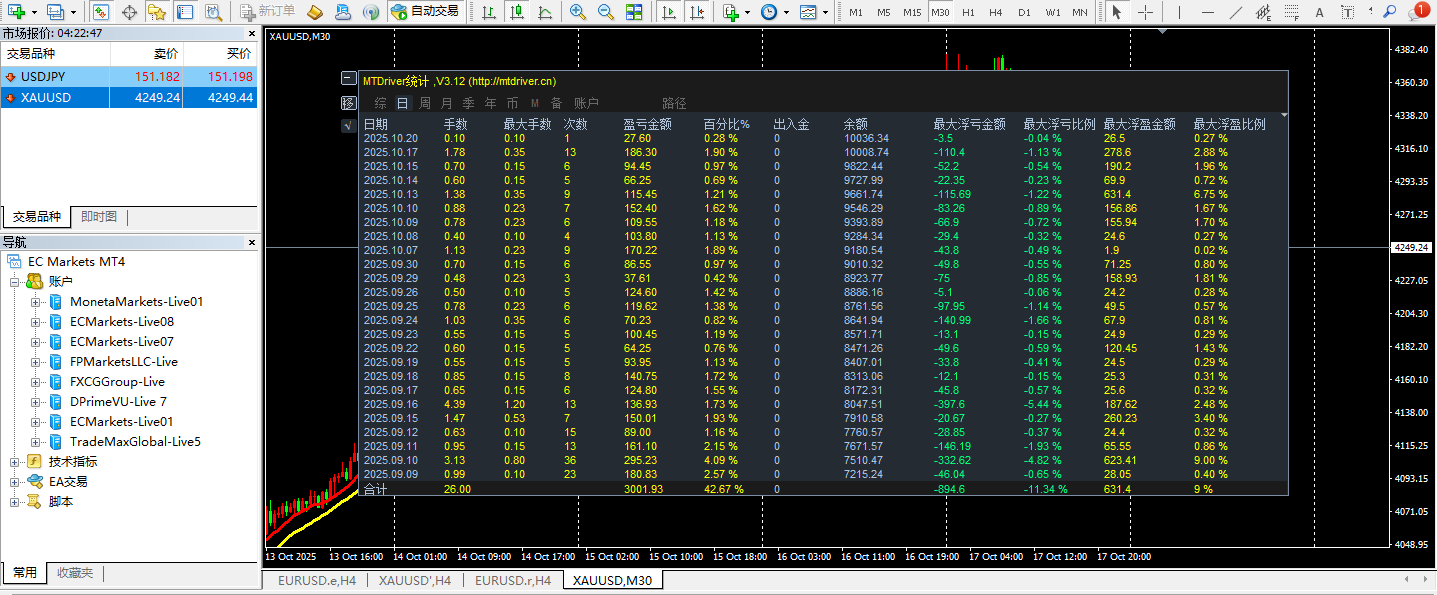
Task: Select FPMarketsLLC-Live account in Navigator
Action: click(124, 362)
